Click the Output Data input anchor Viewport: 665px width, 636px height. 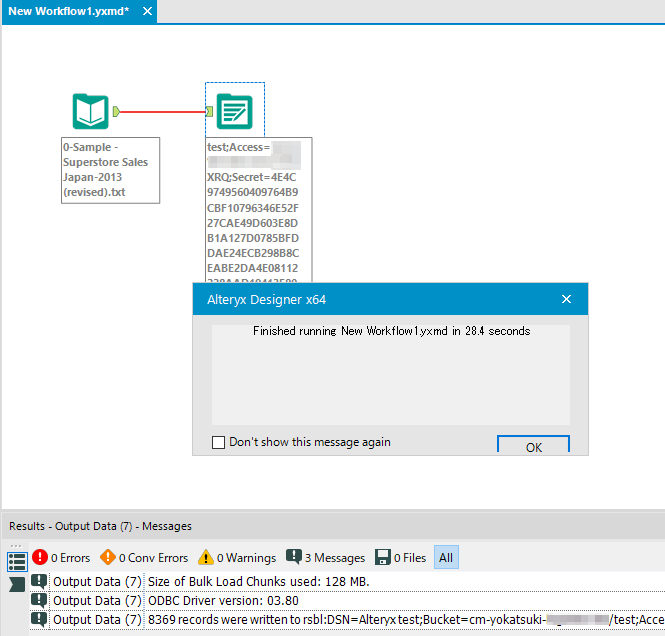pos(210,111)
